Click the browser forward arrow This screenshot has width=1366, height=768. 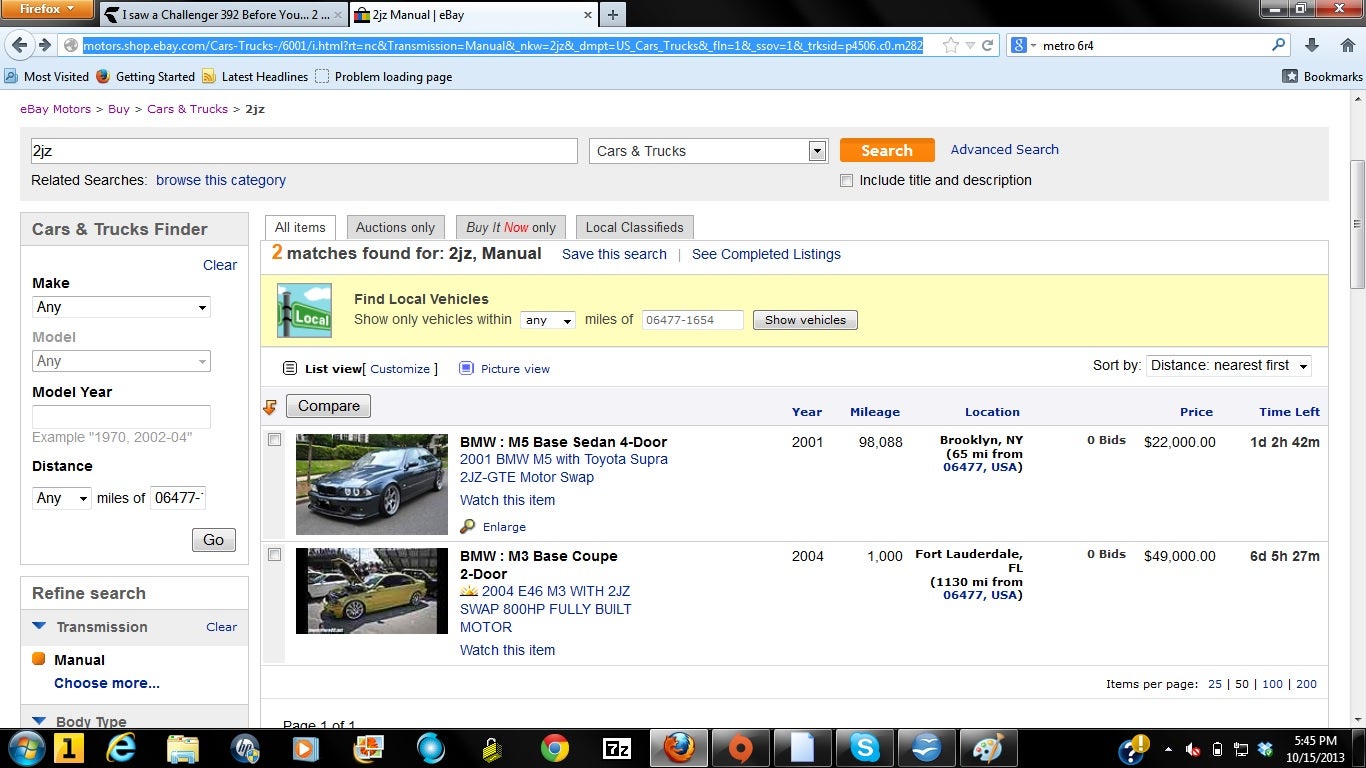pos(45,45)
